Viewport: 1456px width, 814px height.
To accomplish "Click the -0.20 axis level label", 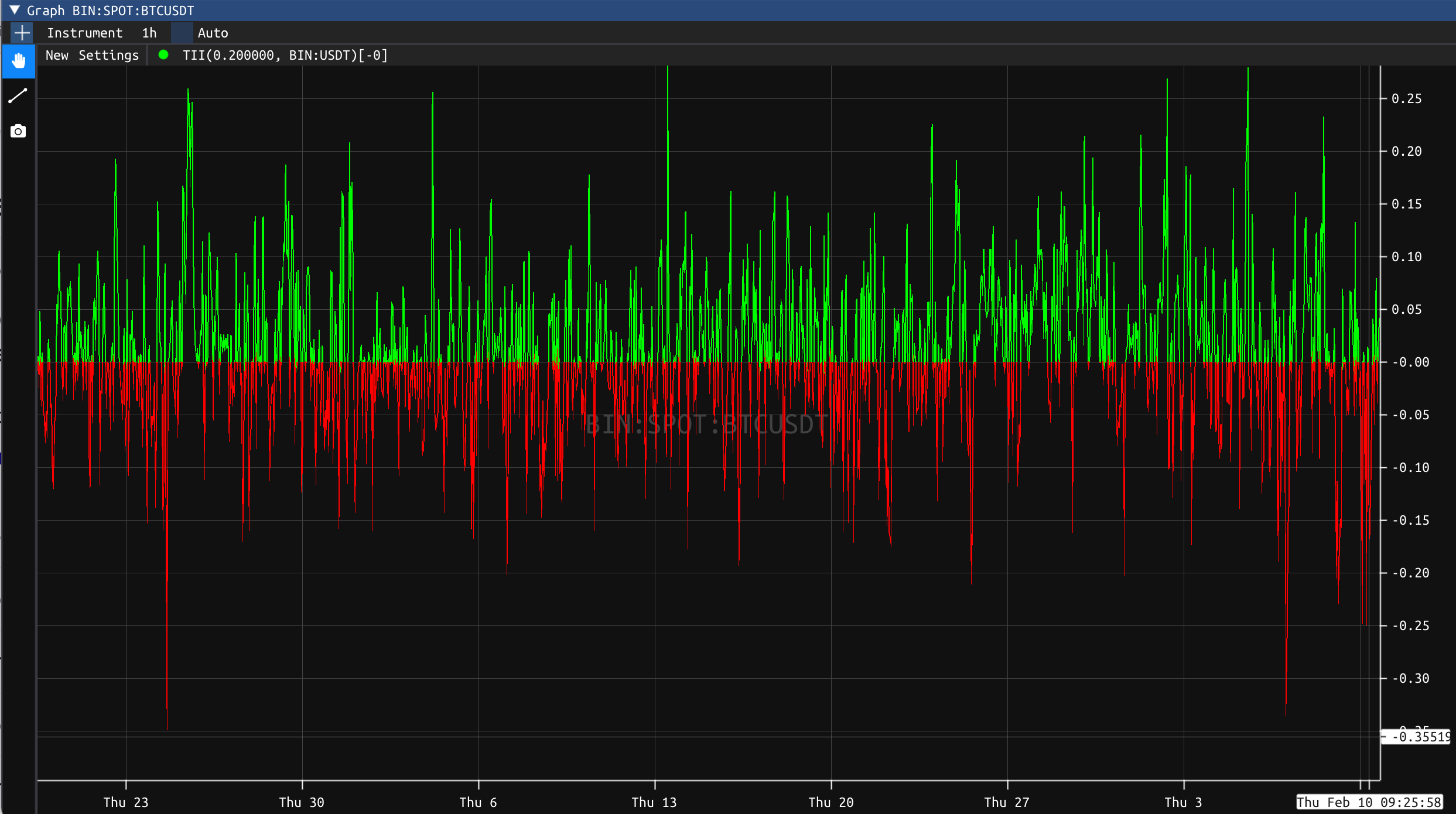I will 1410,573.
